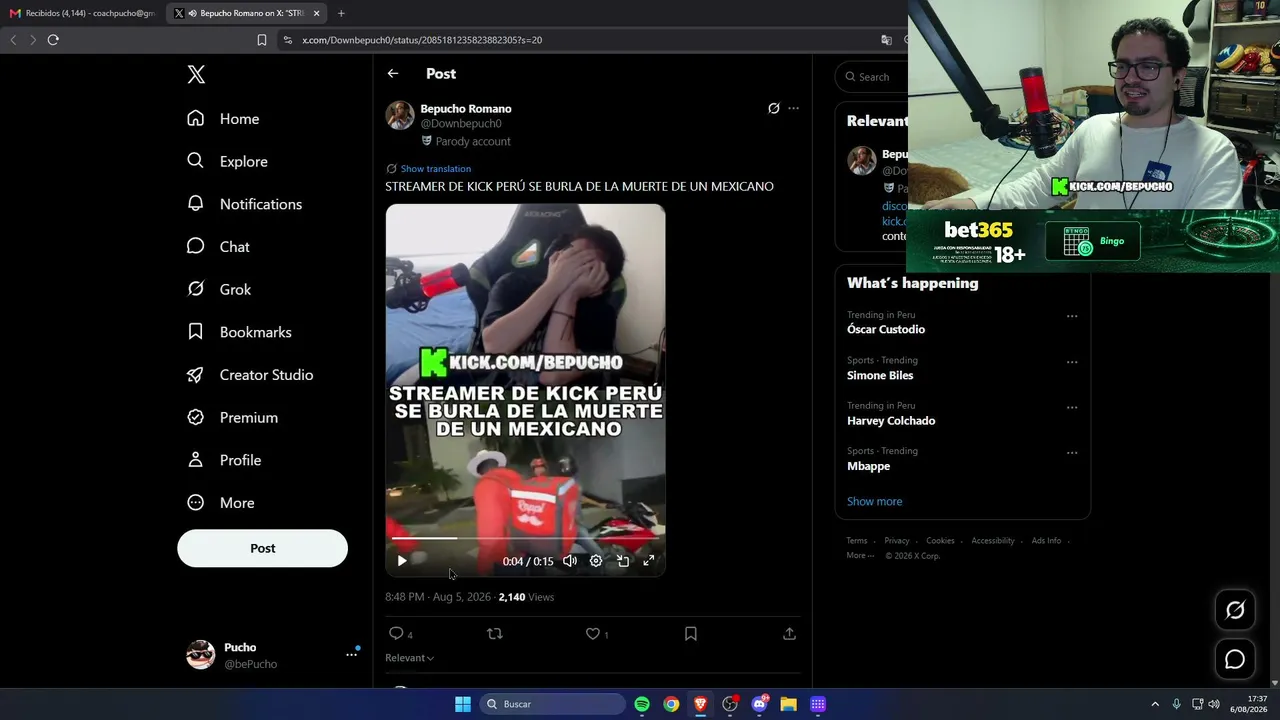The image size is (1280, 720).
Task: Open the Explore page
Action: point(227,162)
